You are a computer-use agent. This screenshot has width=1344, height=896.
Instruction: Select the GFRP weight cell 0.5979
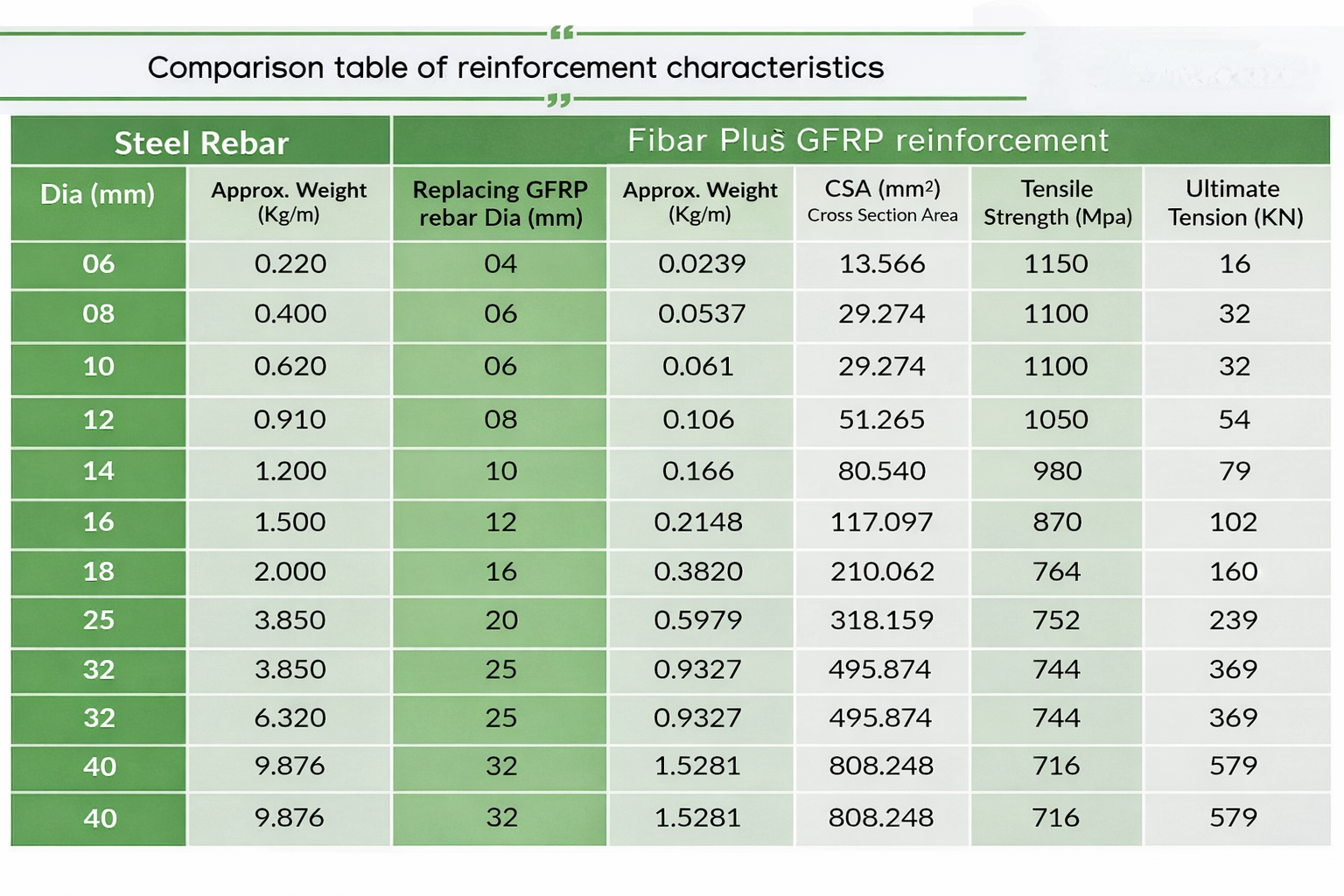click(698, 620)
